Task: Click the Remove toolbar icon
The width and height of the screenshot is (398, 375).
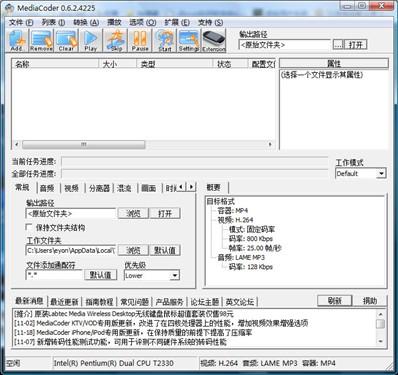Action: (x=41, y=40)
